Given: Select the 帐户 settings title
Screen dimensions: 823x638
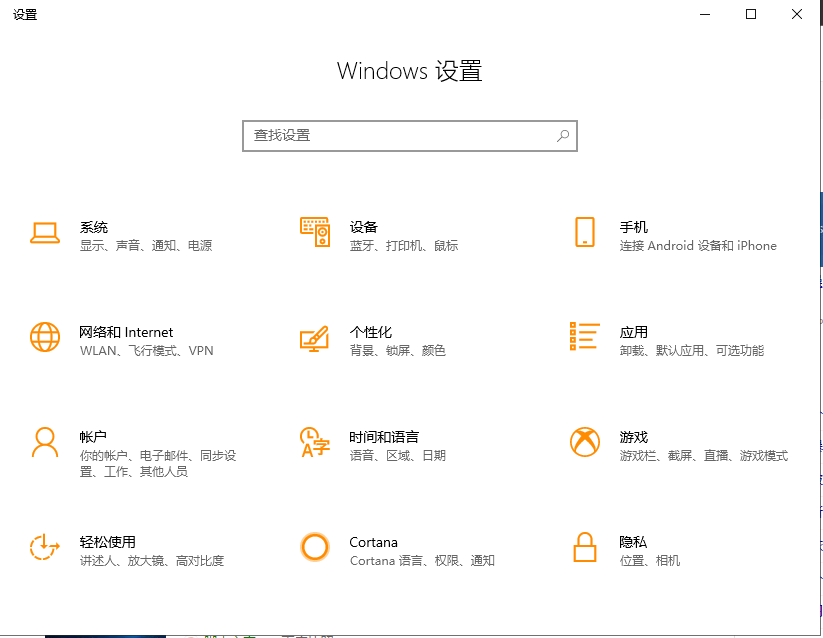Looking at the screenshot, I should click(93, 437).
